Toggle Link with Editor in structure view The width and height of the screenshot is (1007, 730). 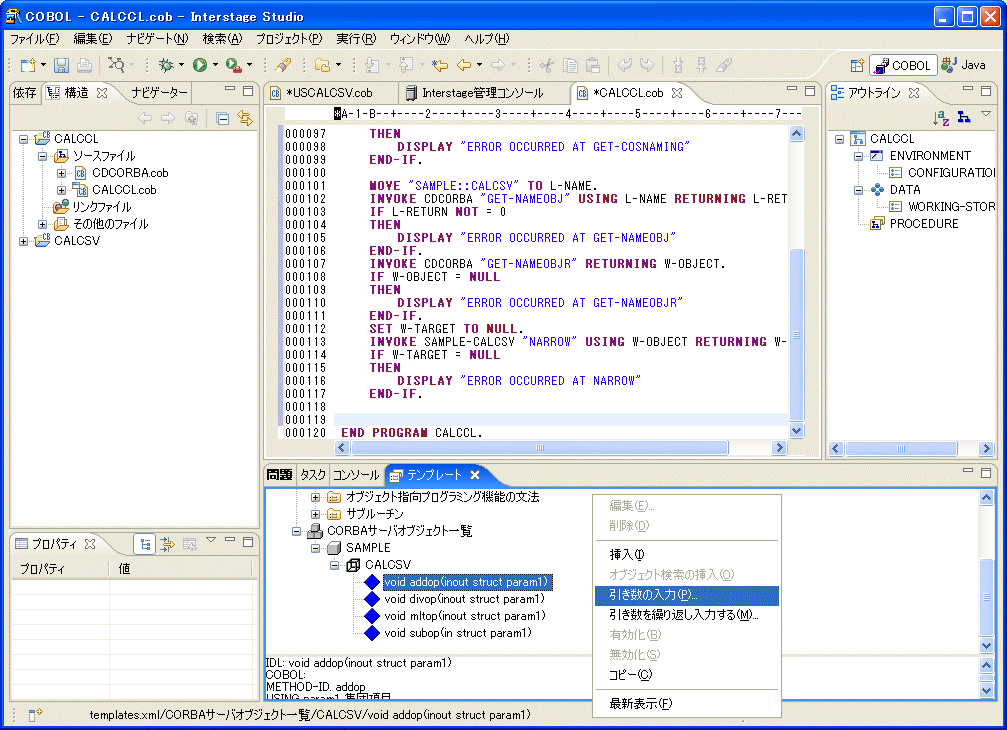pos(245,118)
